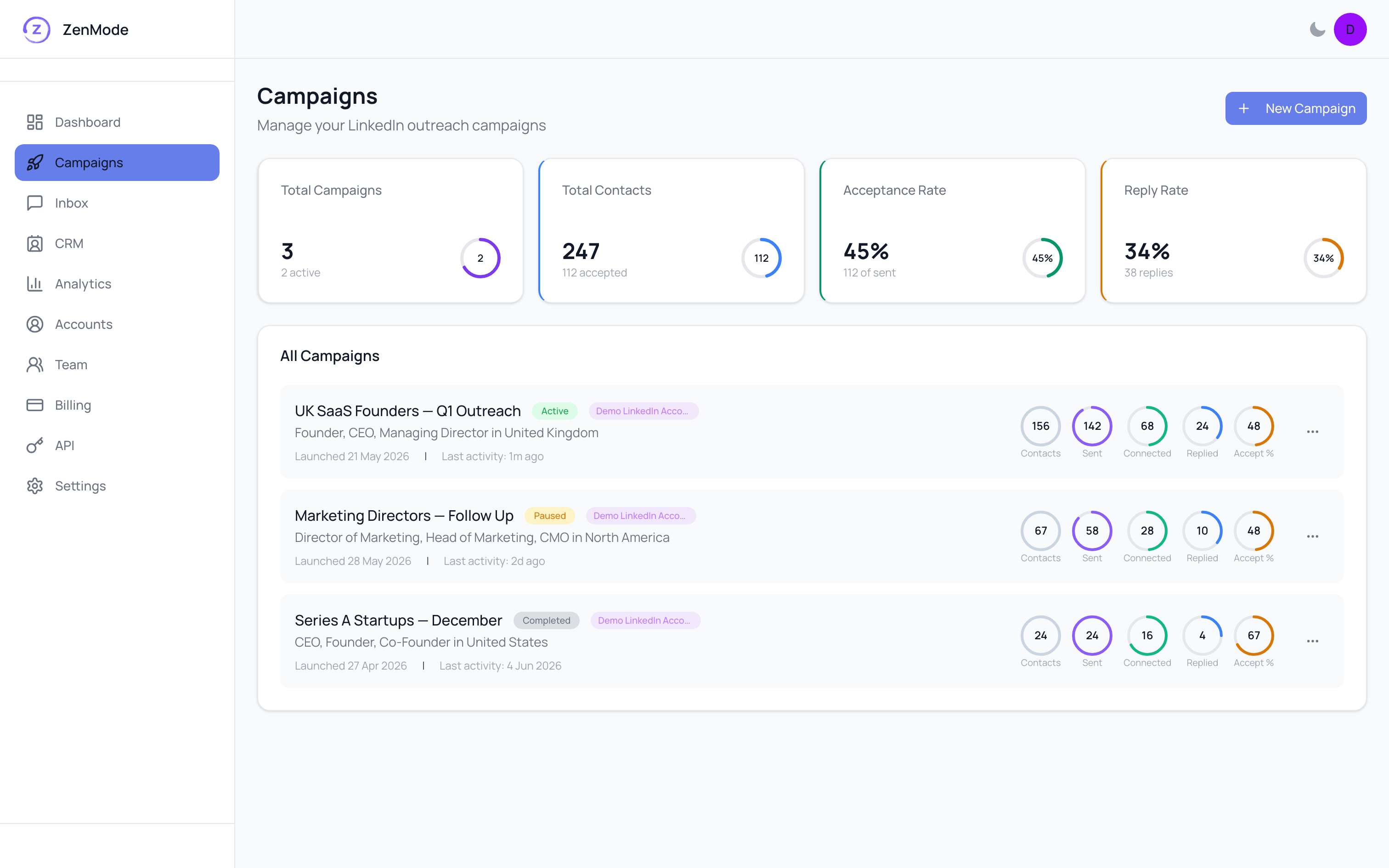Click the API key icon
Viewport: 1389px width, 868px height.
pos(35,445)
